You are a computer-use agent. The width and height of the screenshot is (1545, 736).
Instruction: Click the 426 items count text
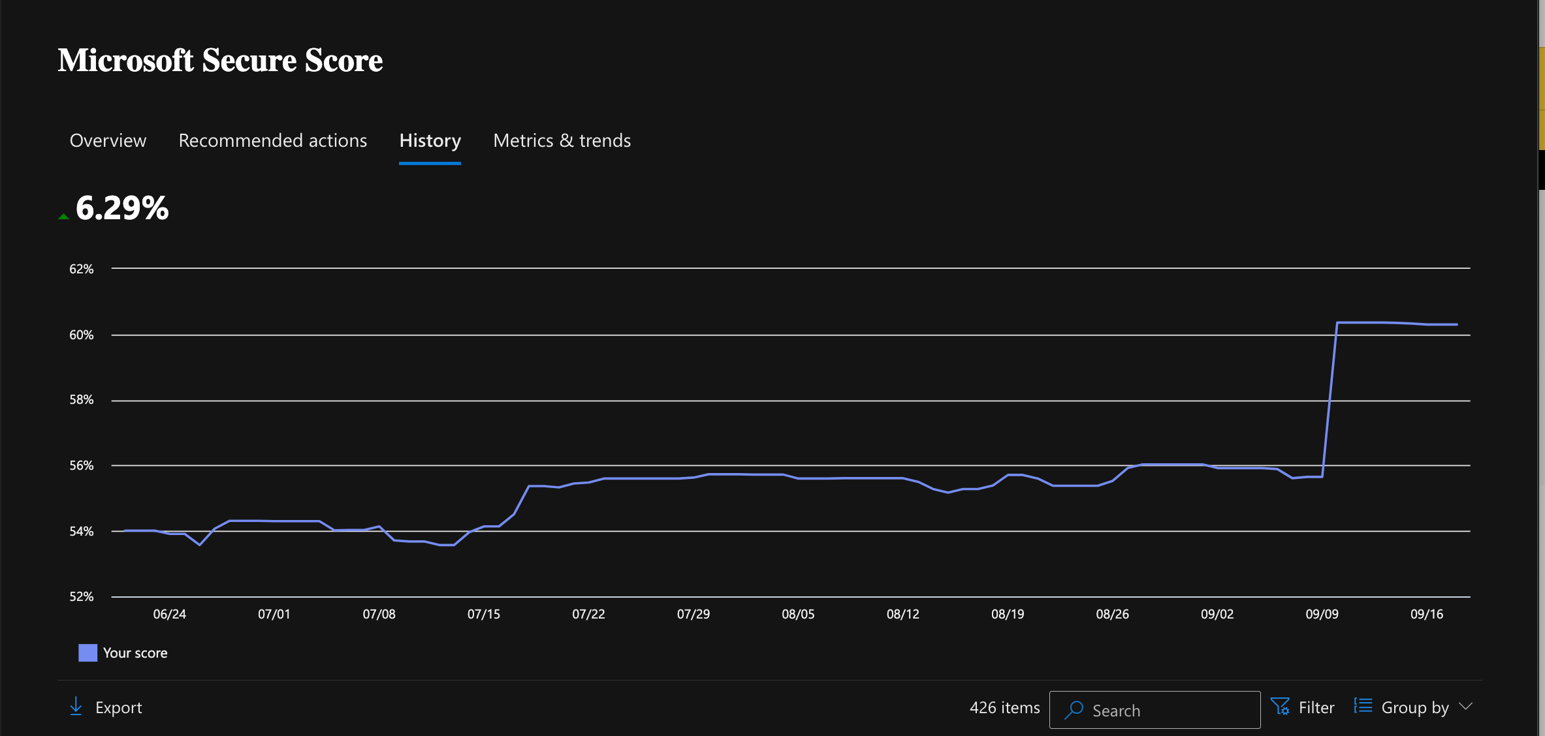[1004, 708]
